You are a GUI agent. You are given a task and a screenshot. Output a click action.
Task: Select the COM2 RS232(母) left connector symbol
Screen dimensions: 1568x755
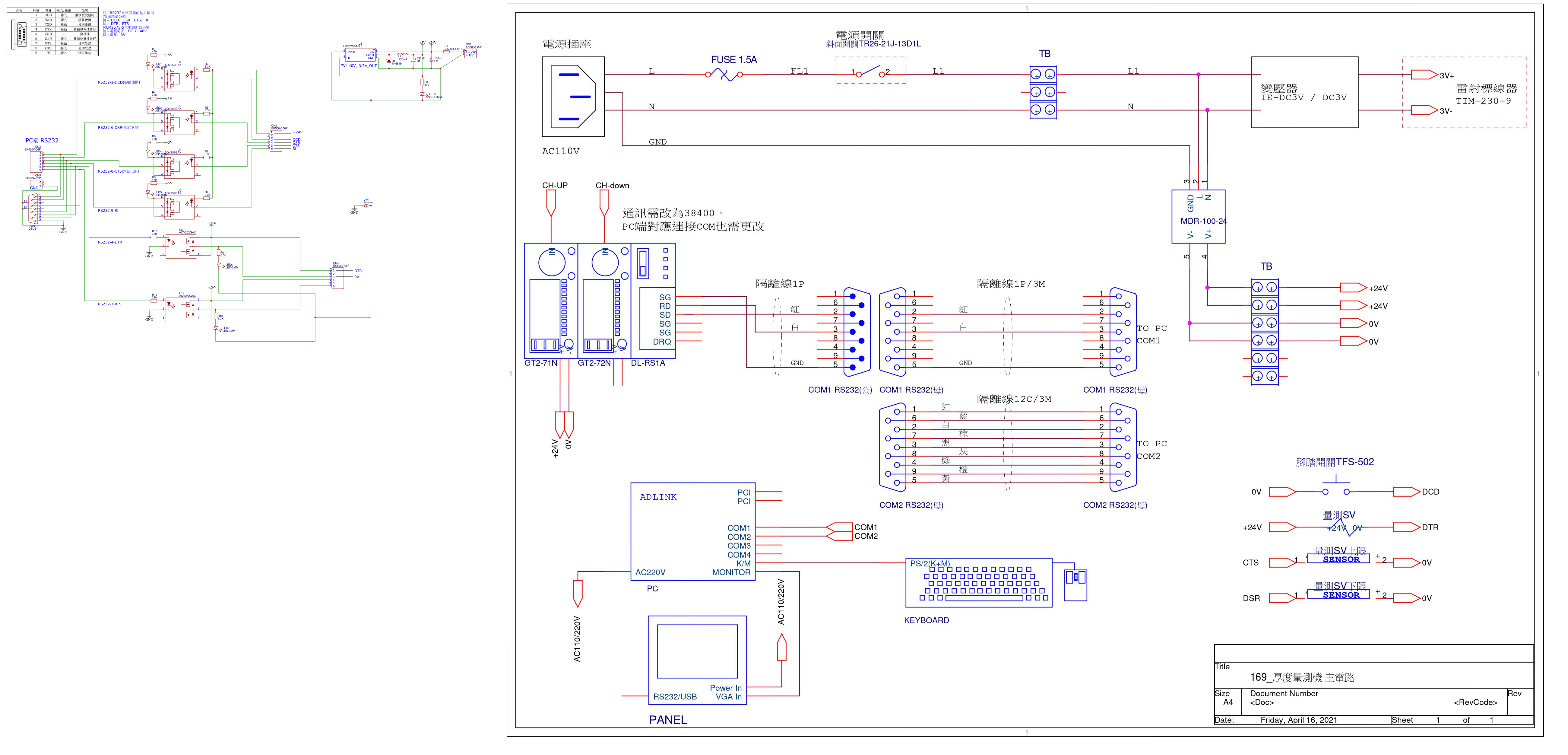[892, 447]
